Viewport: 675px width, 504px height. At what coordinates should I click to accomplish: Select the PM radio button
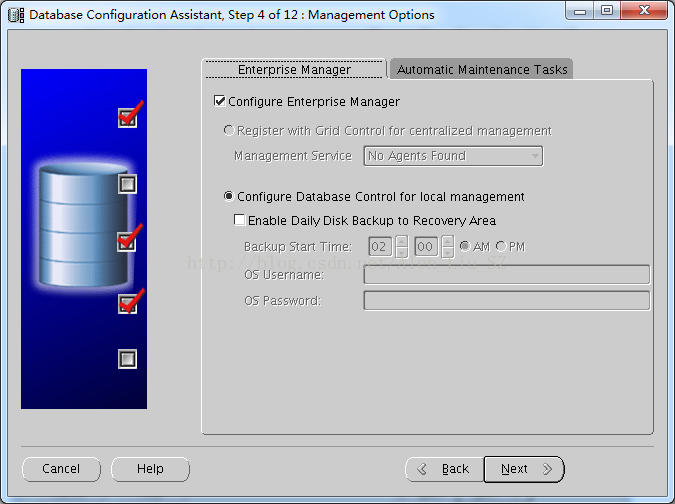click(501, 246)
